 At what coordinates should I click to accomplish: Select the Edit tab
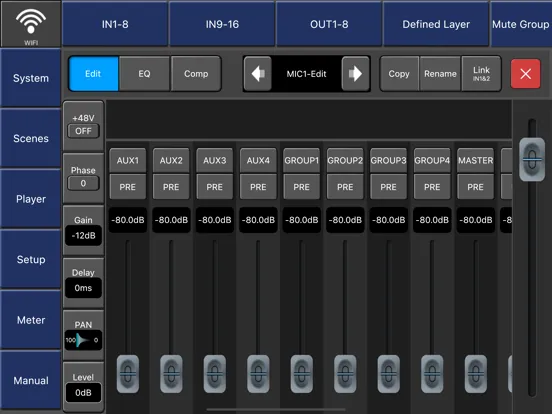[94, 74]
